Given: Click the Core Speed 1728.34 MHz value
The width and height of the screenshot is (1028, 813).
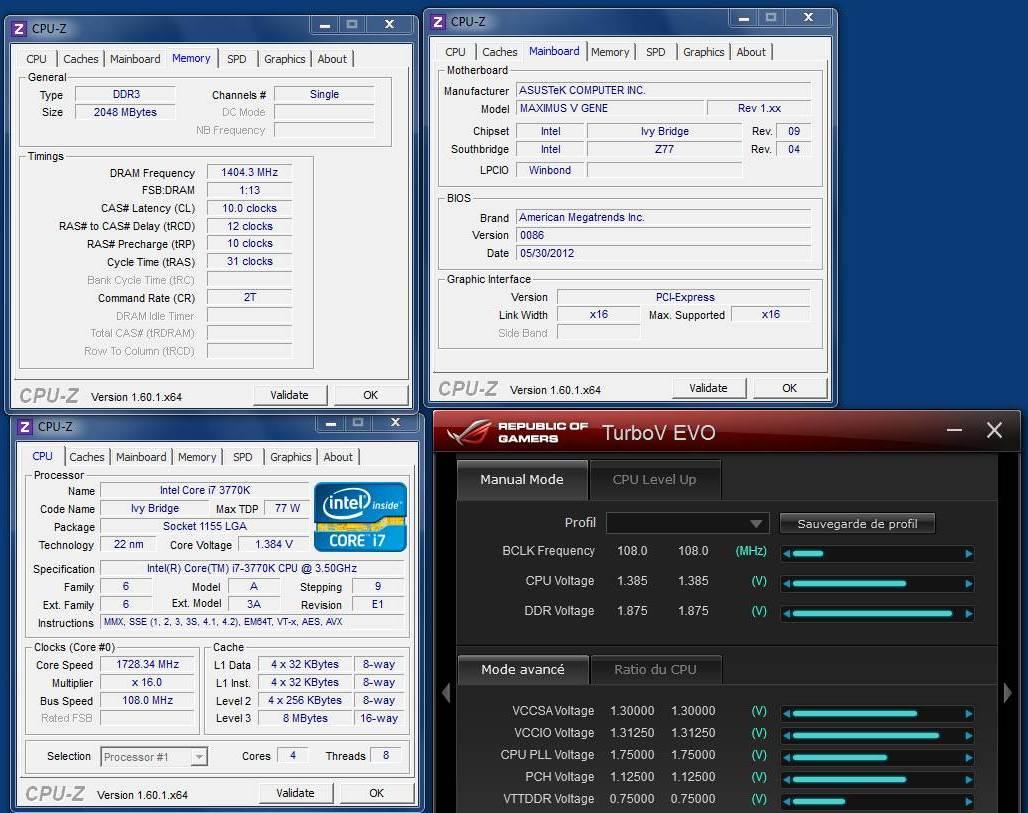Looking at the screenshot, I should pos(148,664).
